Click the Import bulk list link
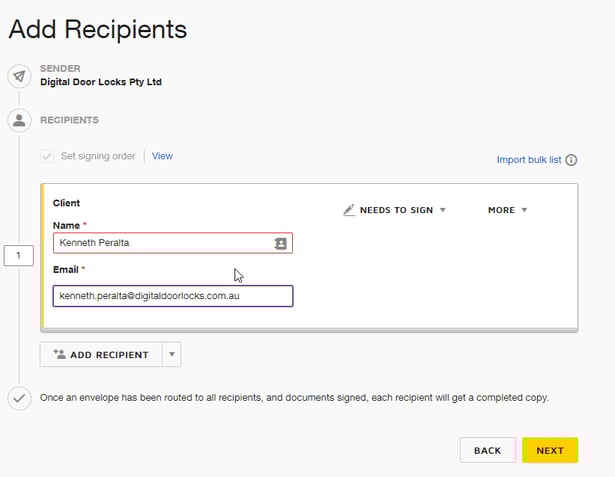 point(529,160)
